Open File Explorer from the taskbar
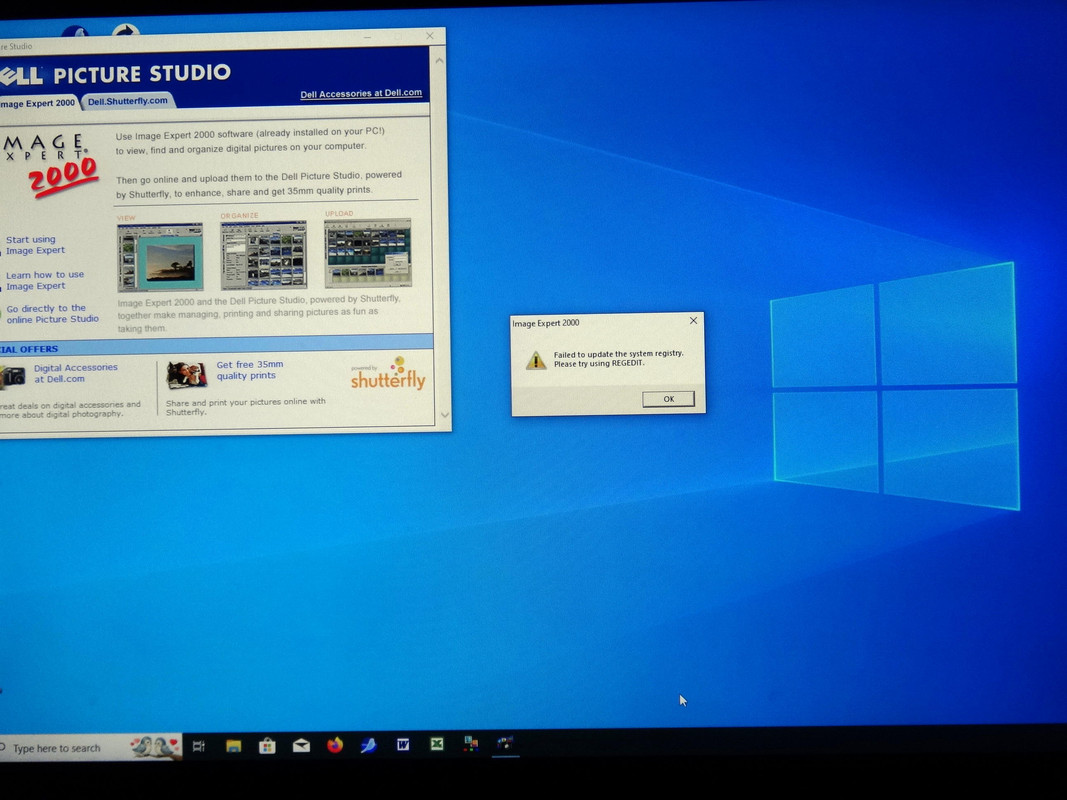Image resolution: width=1067 pixels, height=800 pixels. [233, 746]
